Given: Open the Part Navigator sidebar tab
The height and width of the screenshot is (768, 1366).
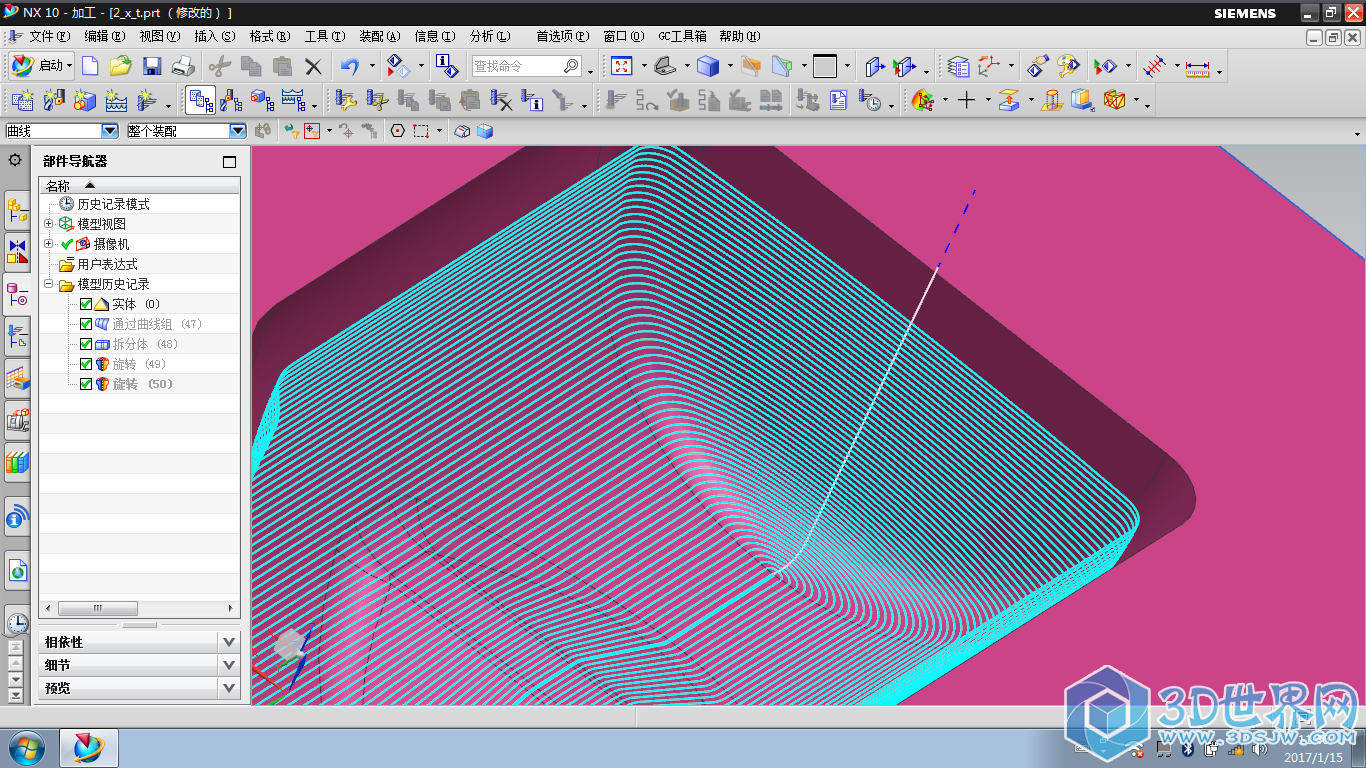Looking at the screenshot, I should [17, 294].
